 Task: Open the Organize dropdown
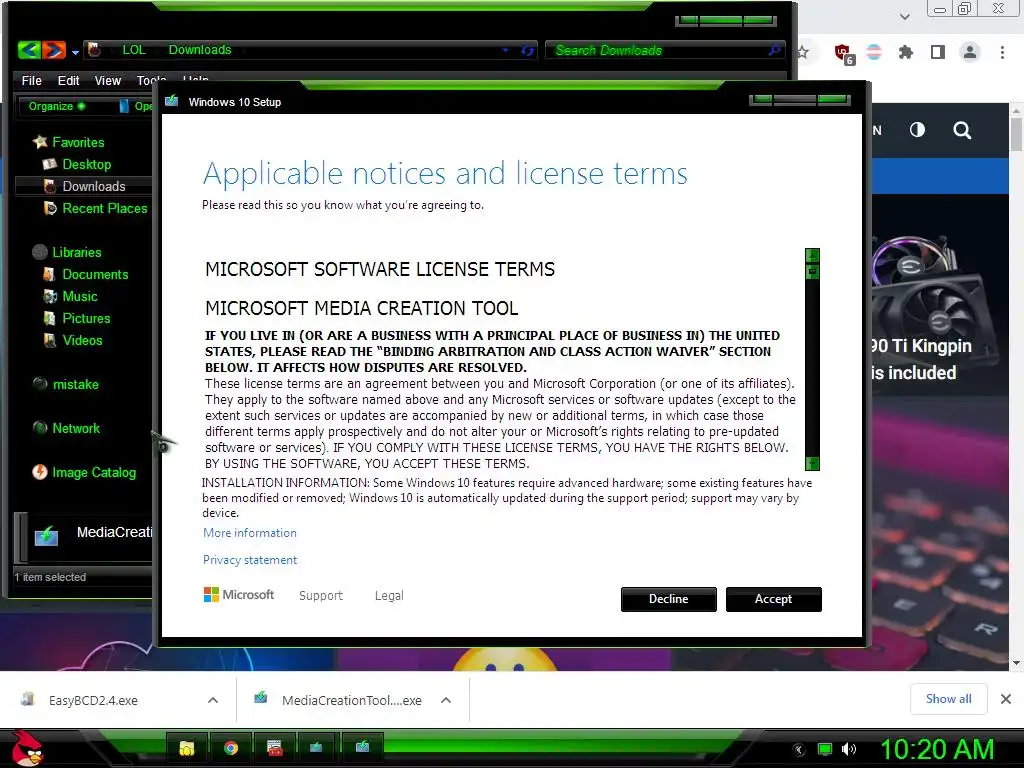click(x=57, y=106)
